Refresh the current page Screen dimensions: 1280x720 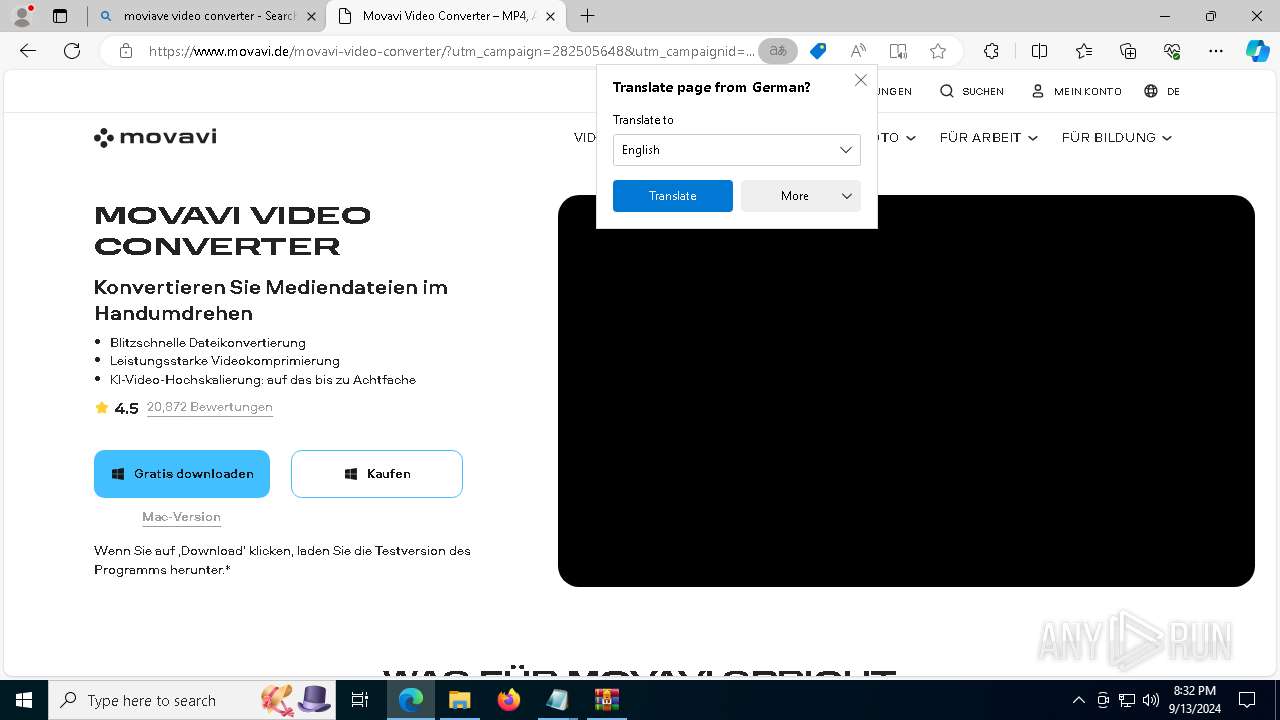[x=72, y=51]
